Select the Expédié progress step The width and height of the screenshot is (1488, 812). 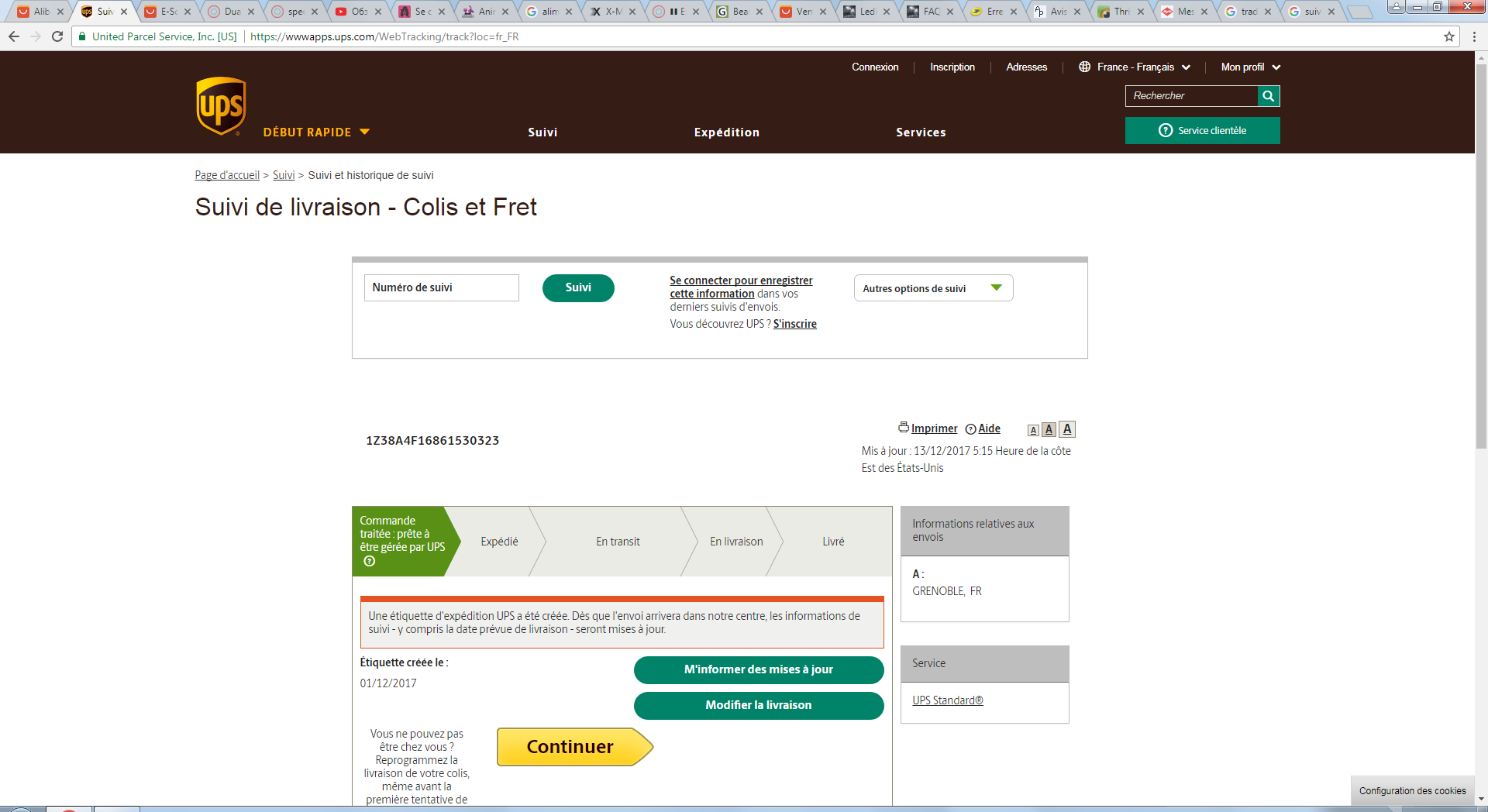point(499,542)
